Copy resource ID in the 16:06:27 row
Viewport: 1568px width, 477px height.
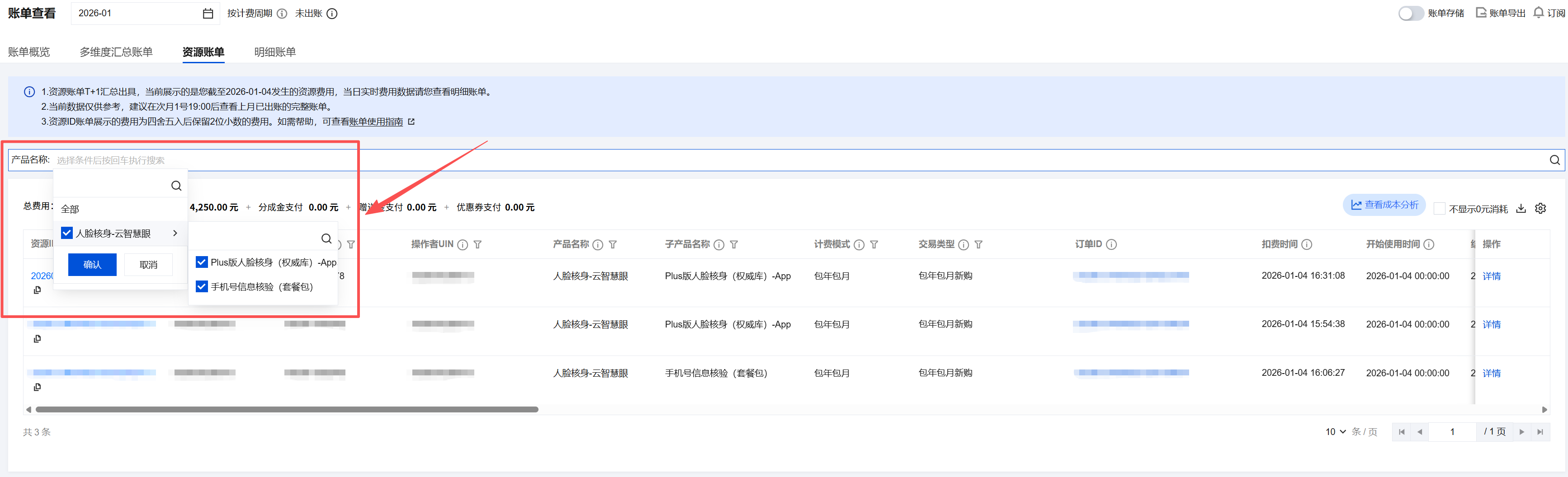(x=37, y=388)
